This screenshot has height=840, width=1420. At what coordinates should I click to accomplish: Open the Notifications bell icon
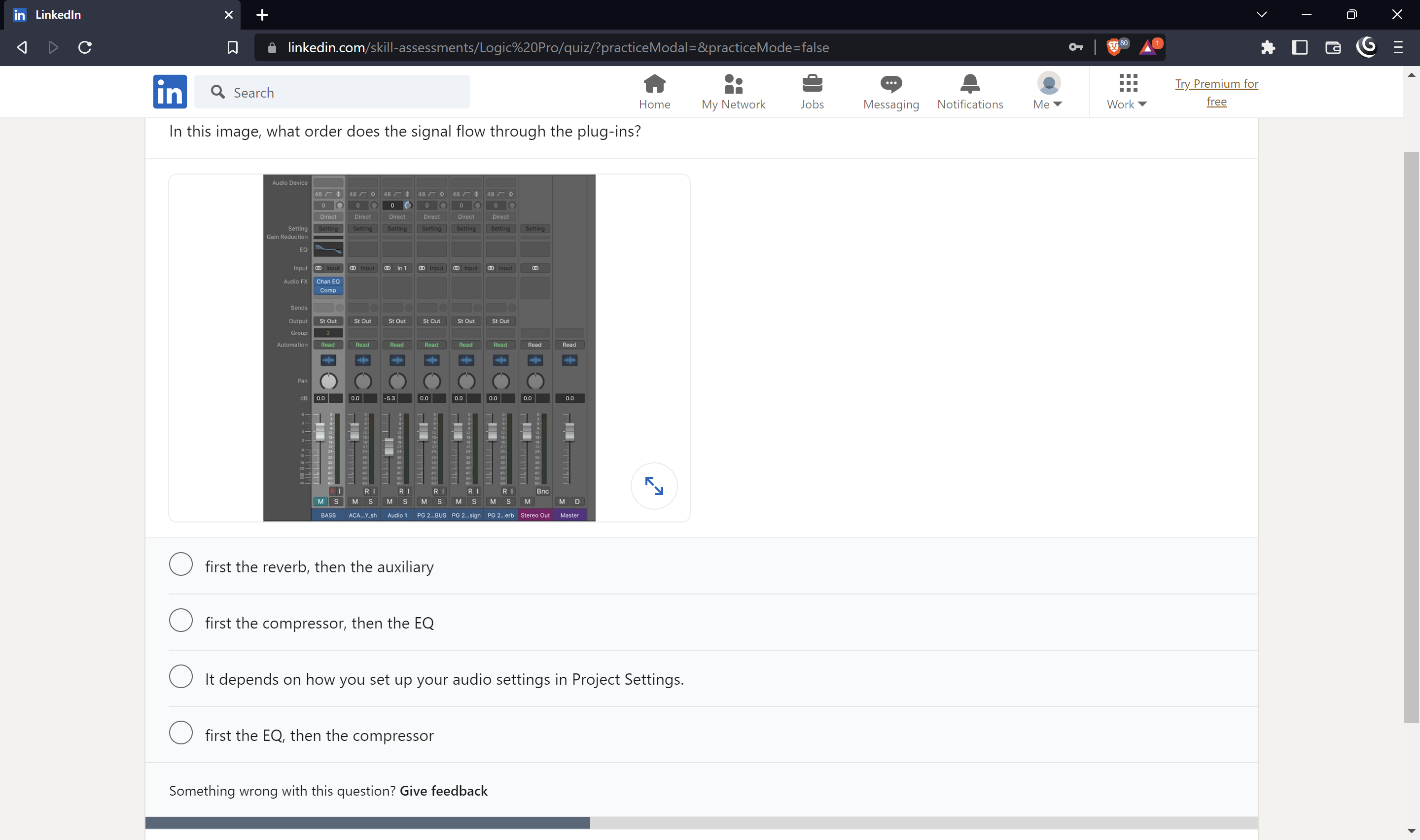point(969,92)
